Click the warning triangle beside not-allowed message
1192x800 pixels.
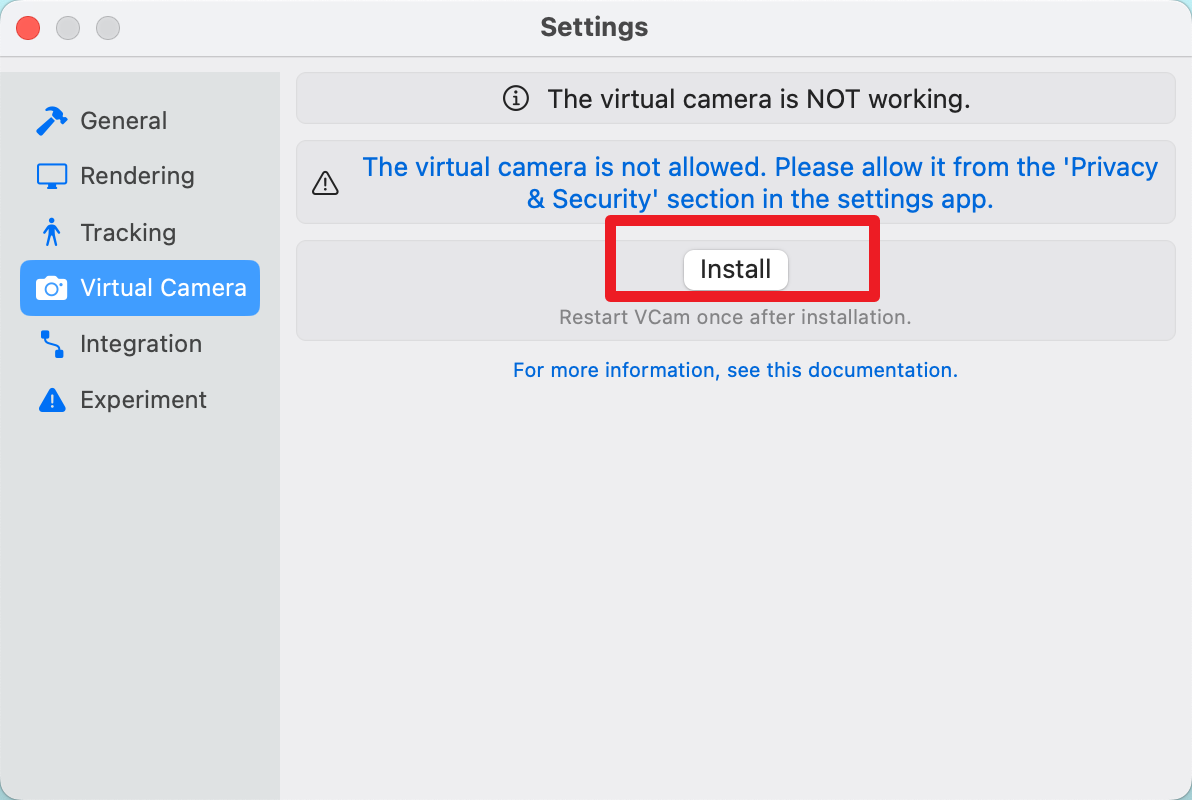(326, 183)
